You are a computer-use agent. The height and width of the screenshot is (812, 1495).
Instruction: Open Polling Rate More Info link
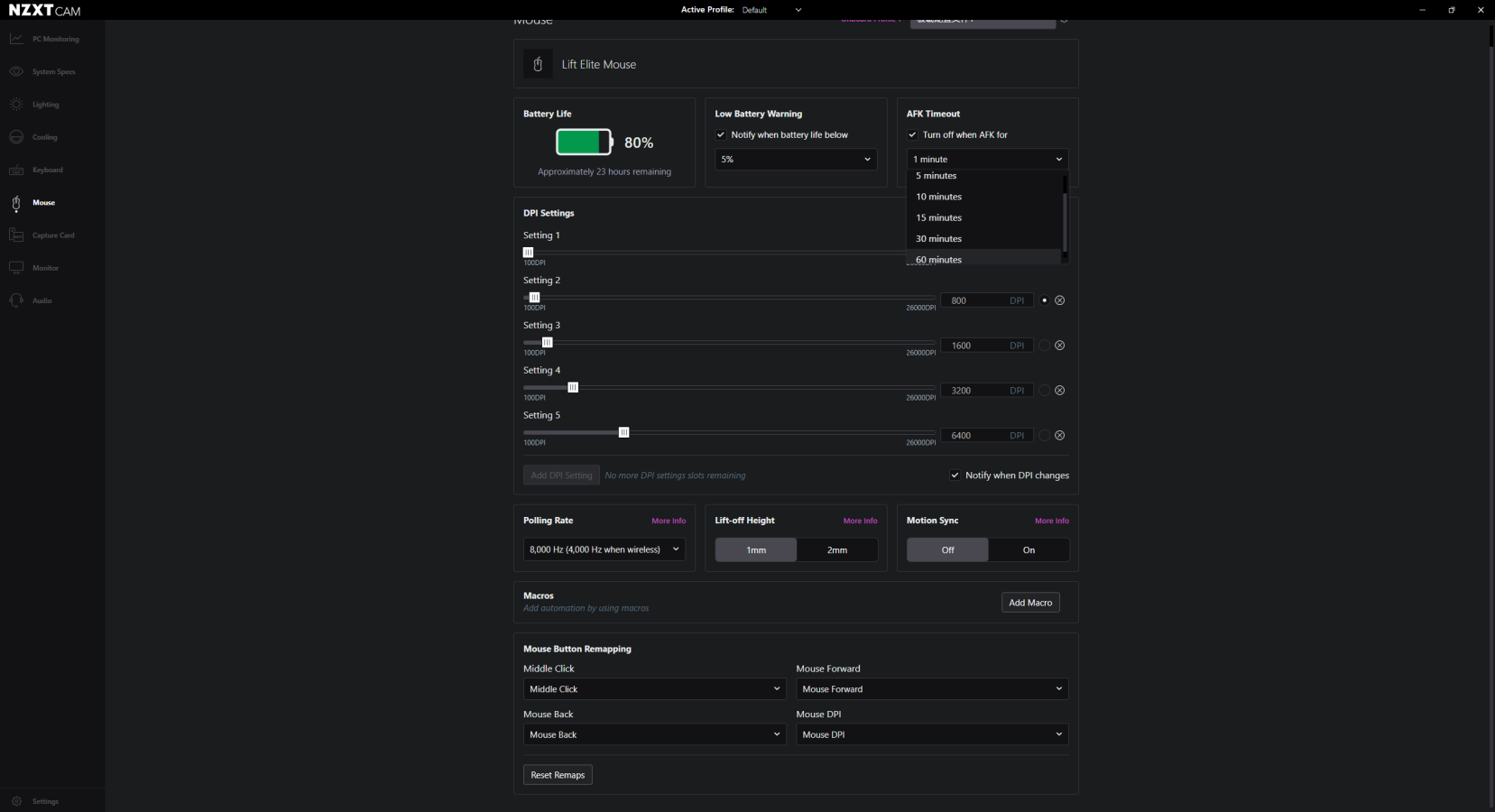669,521
